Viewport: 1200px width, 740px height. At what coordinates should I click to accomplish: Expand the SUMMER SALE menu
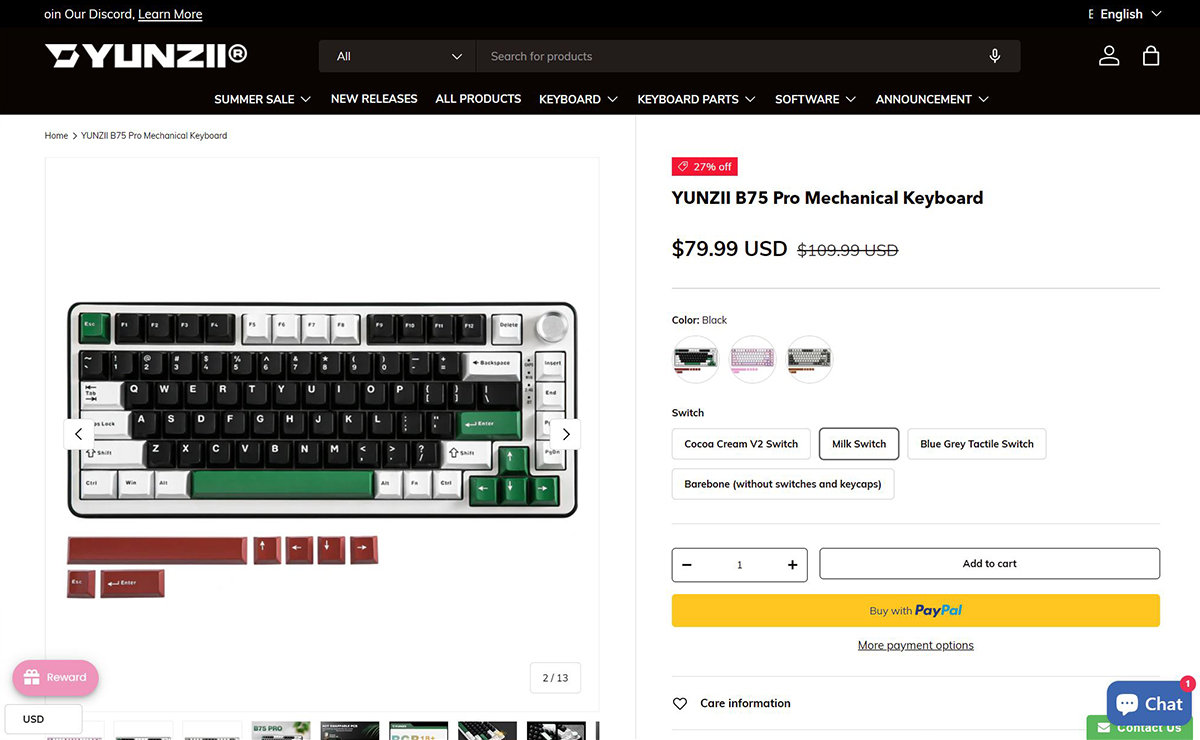(263, 99)
